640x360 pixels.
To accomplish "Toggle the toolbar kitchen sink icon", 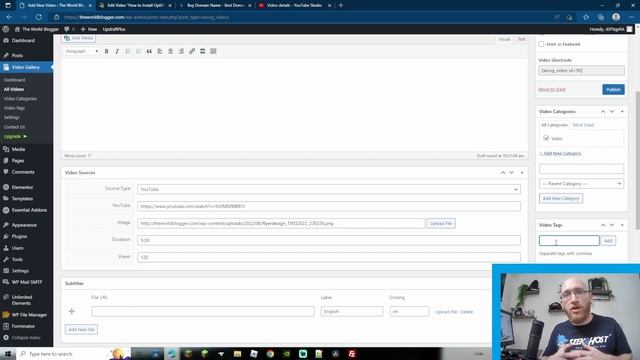I will coord(213,51).
